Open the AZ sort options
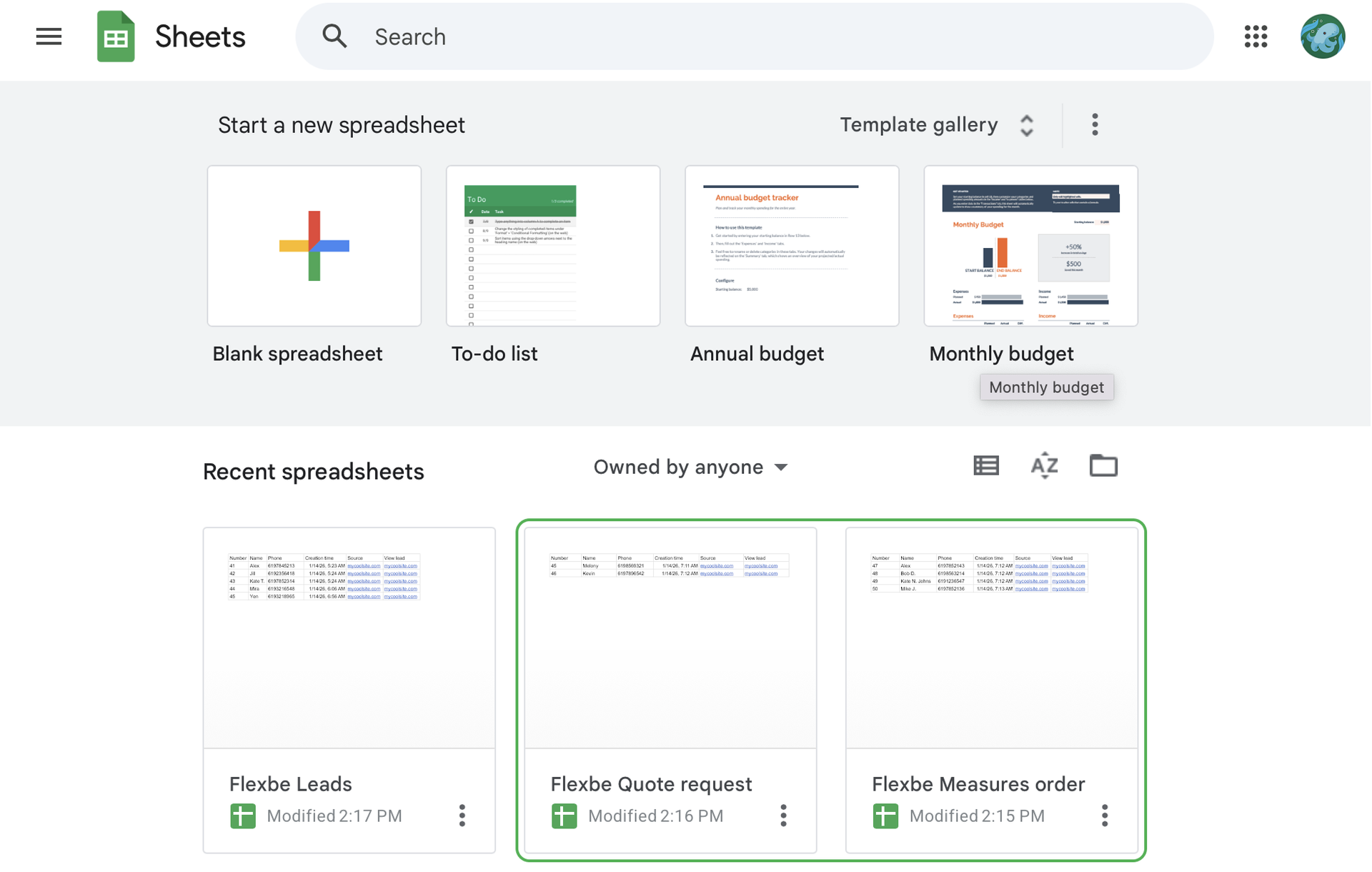Image resolution: width=1372 pixels, height=872 pixels. [x=1044, y=466]
